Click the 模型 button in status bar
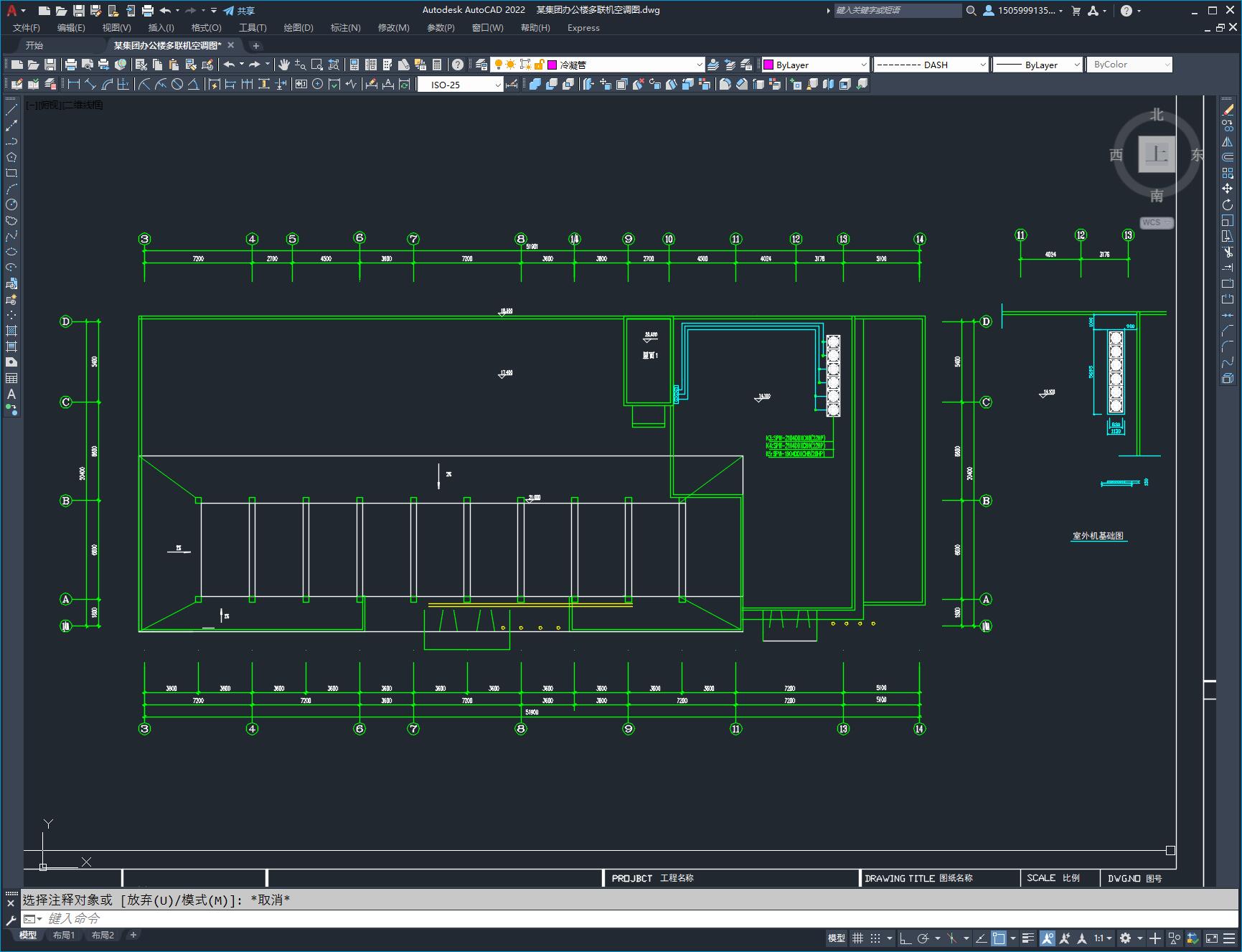The height and width of the screenshot is (952, 1242). tap(837, 938)
